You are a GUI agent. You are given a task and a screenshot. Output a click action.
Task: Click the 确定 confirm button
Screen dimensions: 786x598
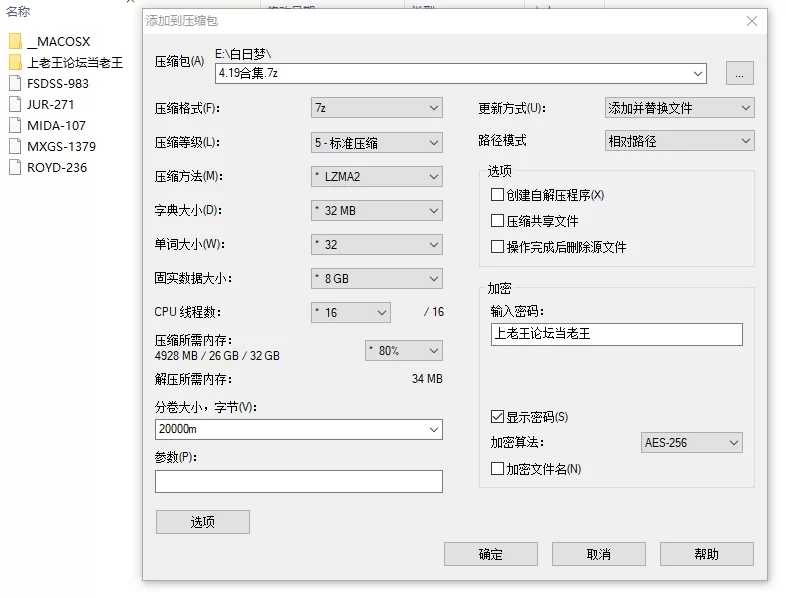490,554
